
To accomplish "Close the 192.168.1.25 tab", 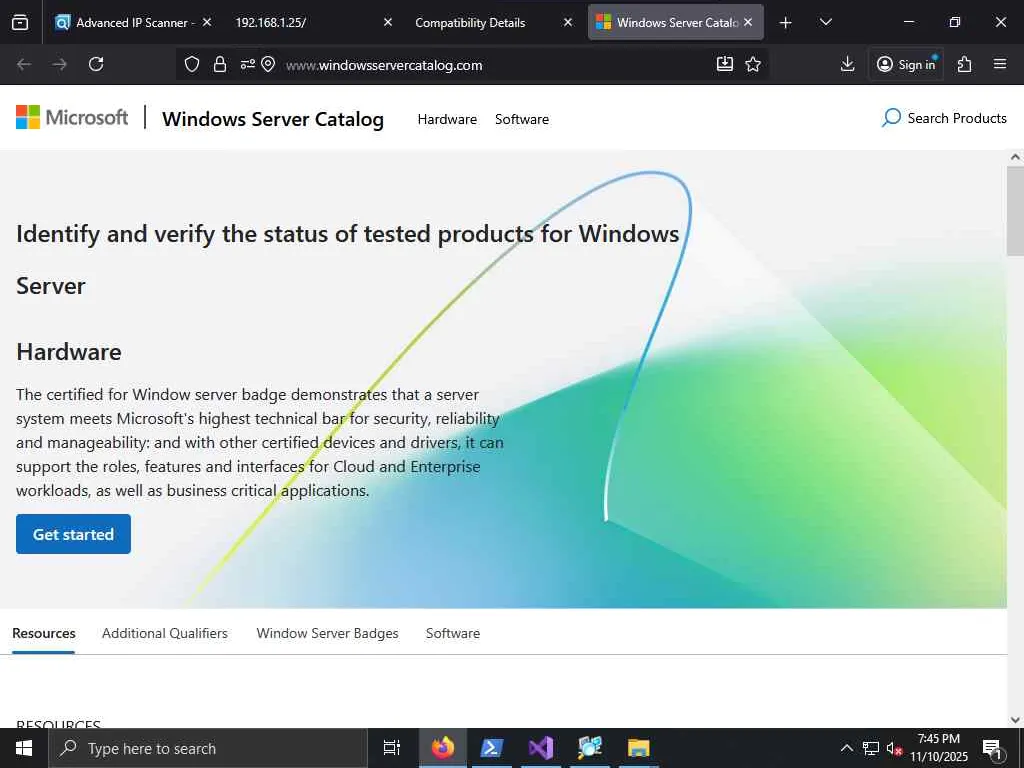I will coord(387,22).
